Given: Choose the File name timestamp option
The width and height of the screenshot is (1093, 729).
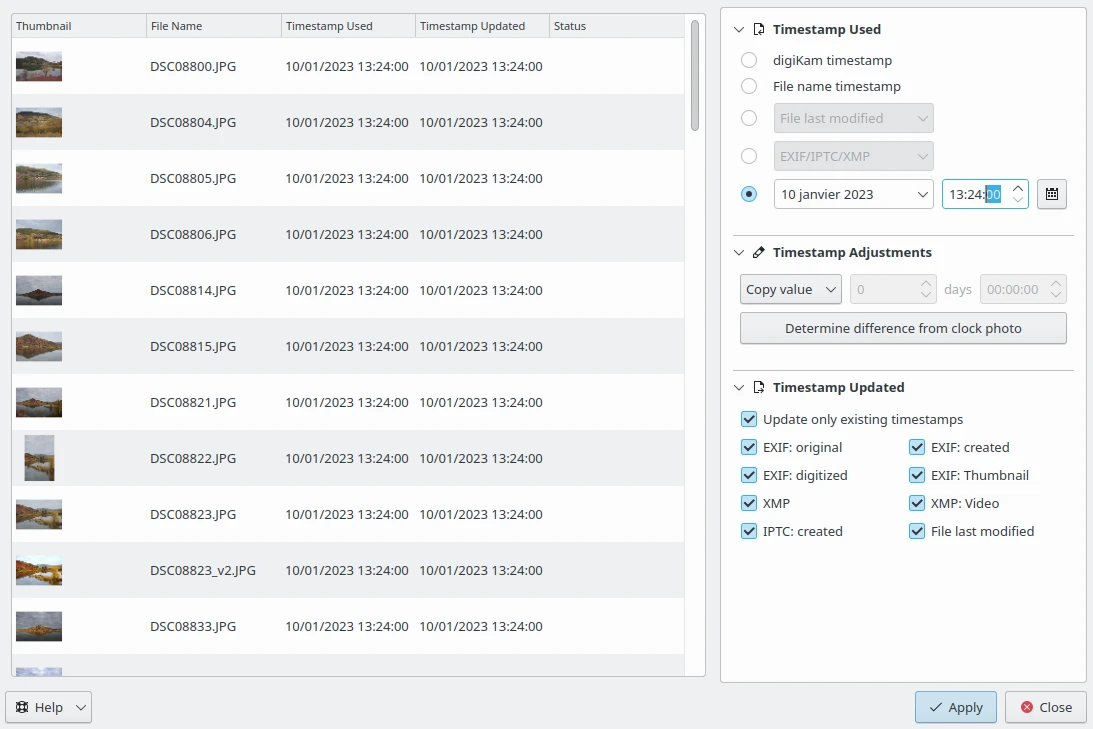Looking at the screenshot, I should click(749, 86).
